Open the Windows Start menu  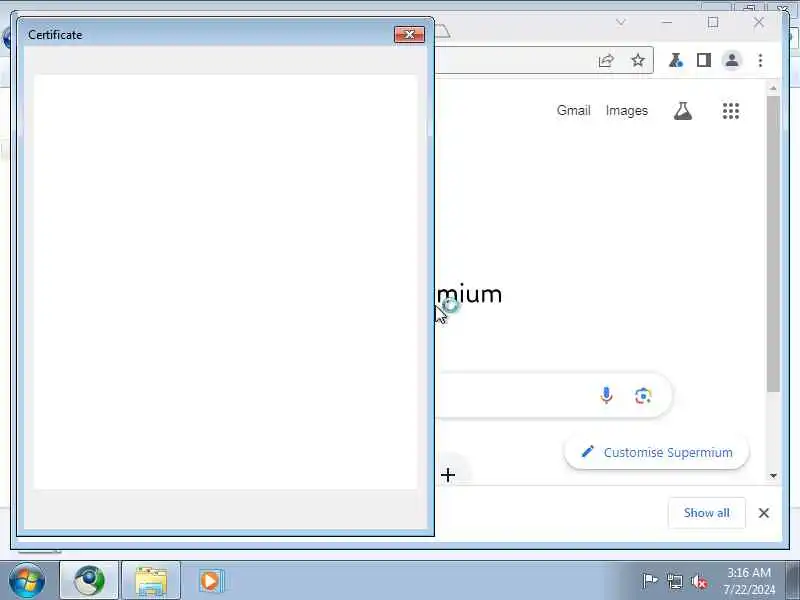[x=27, y=580]
